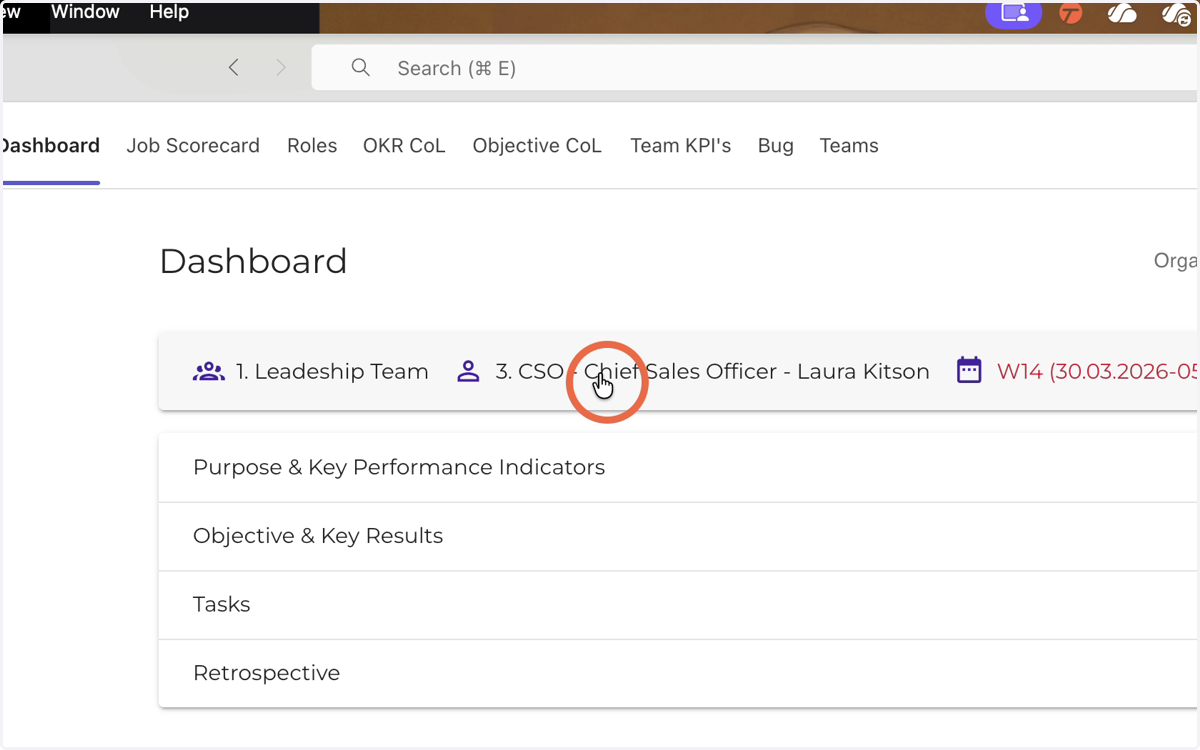Expand the Retrospective section
The image size is (1200, 750).
[679, 673]
